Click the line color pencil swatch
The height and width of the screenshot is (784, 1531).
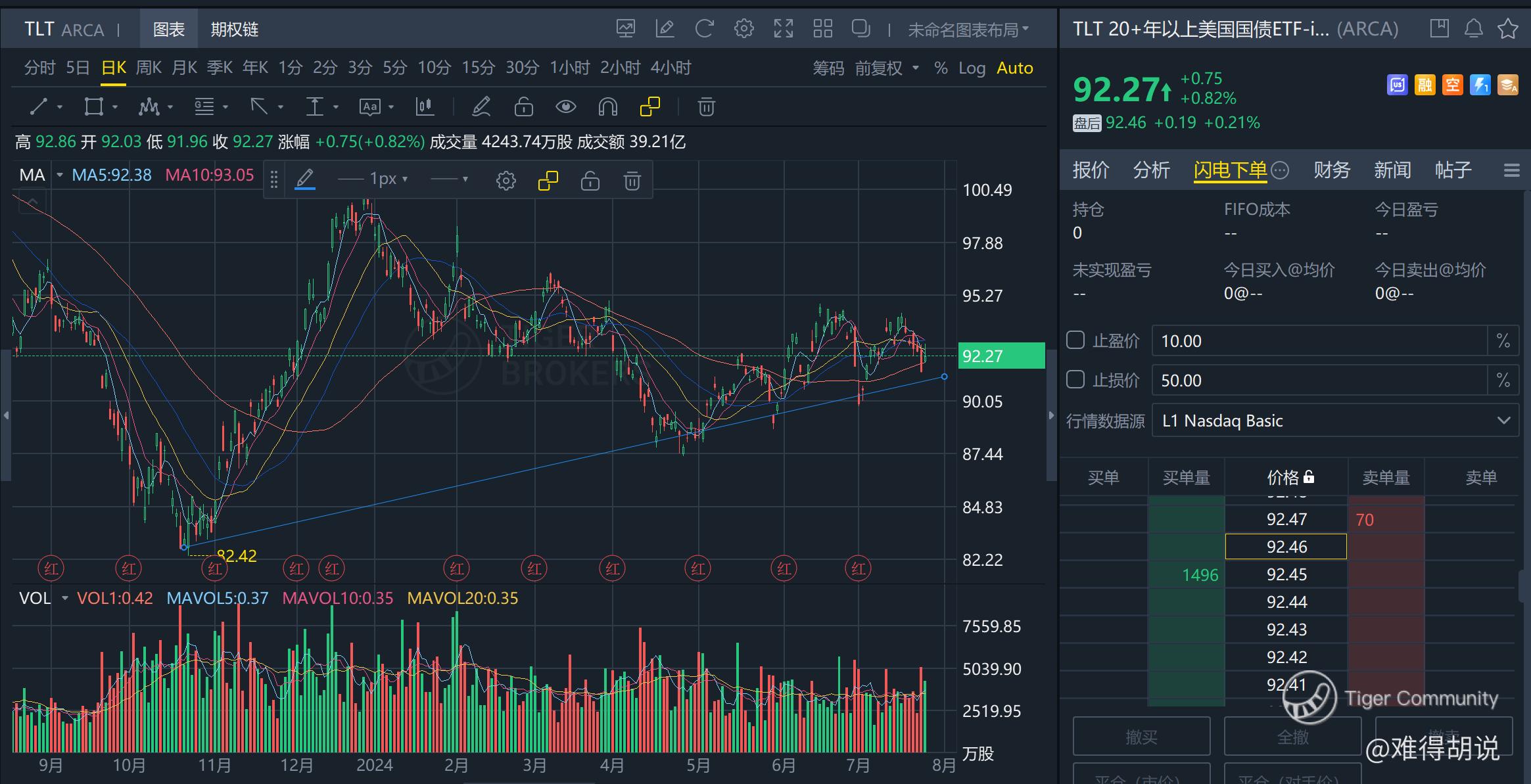[x=304, y=179]
